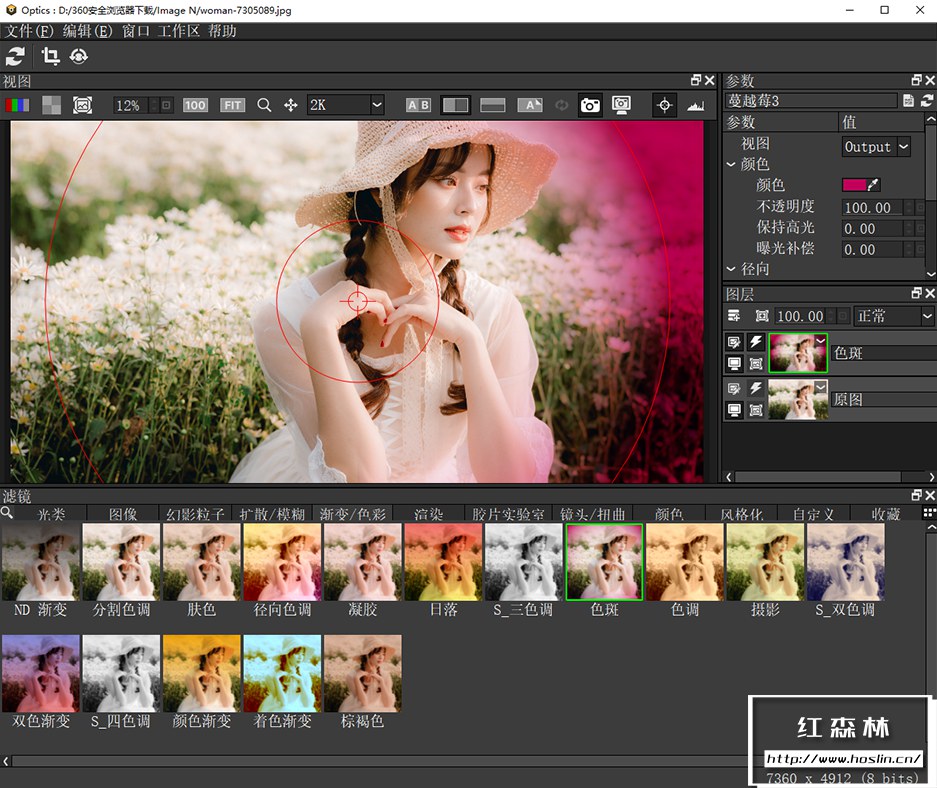
Task: Show the histogram icon
Action: [x=695, y=105]
